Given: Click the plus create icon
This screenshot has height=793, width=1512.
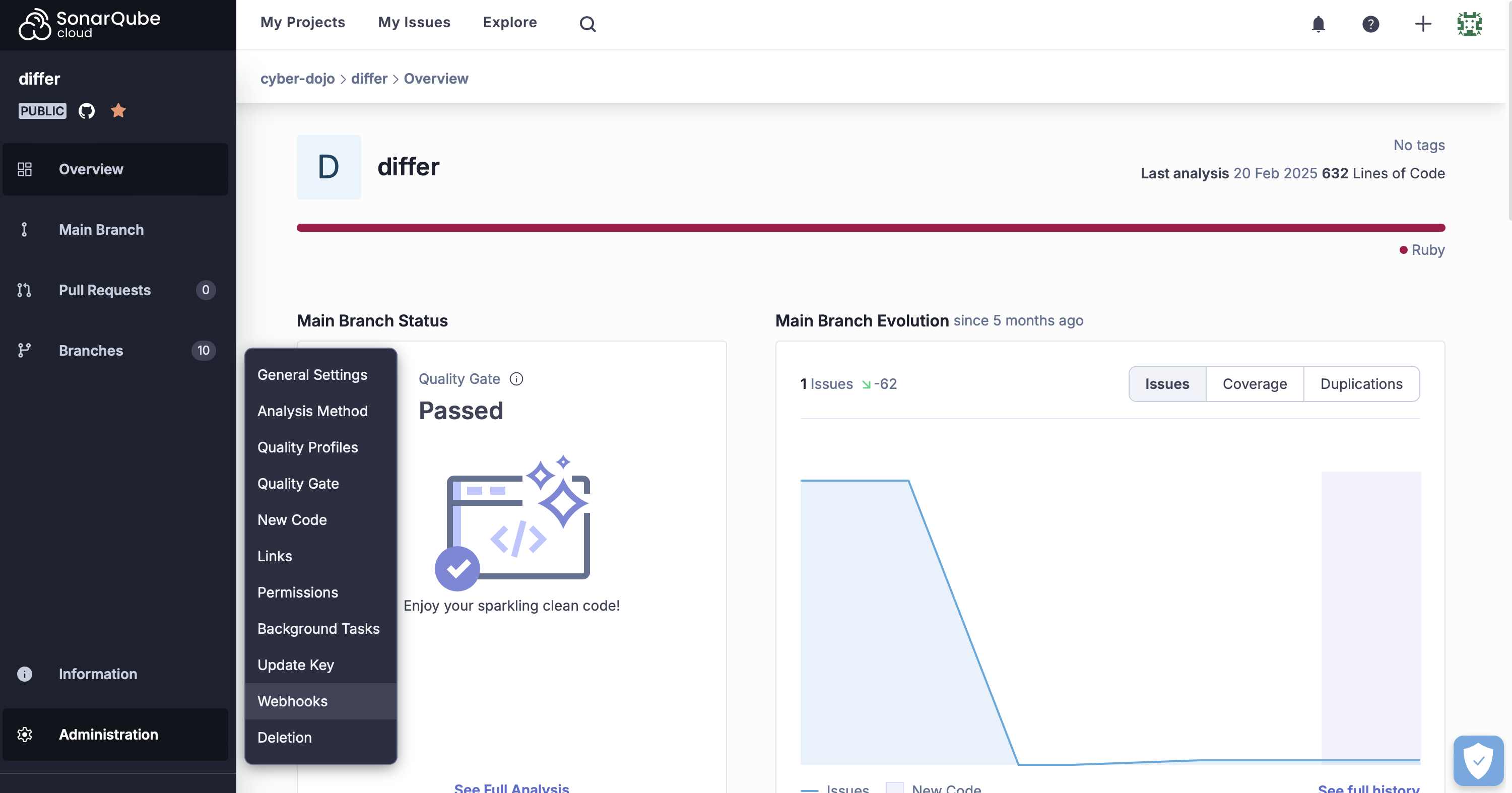Looking at the screenshot, I should click(1423, 24).
